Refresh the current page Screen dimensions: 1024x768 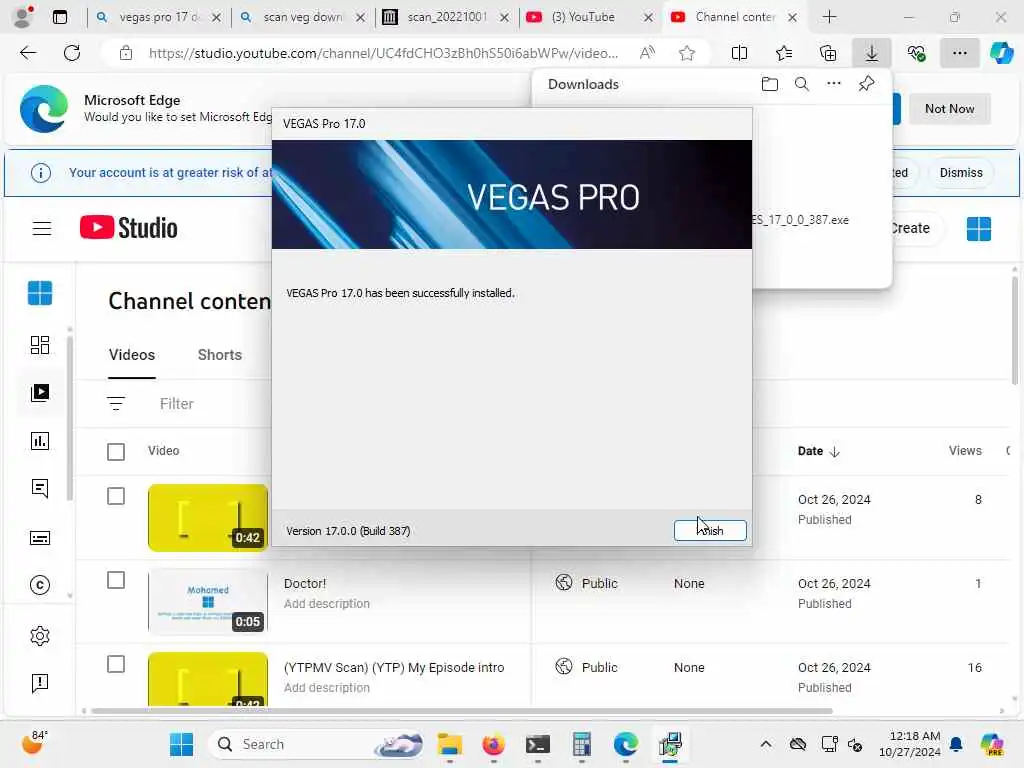point(72,53)
